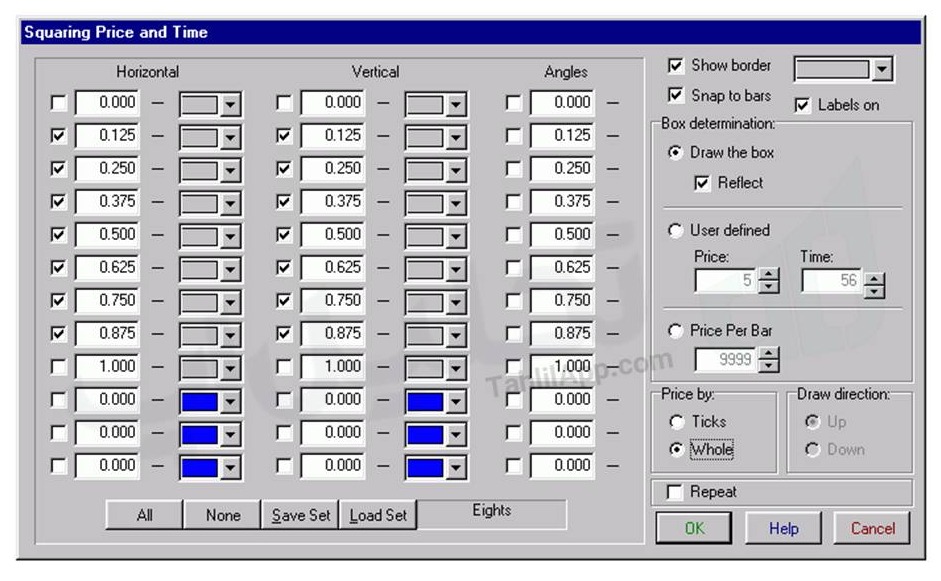This screenshot has height=581, width=941.
Task: Open the Horizontal 0.500 color dropdown arrow
Action: click(230, 237)
